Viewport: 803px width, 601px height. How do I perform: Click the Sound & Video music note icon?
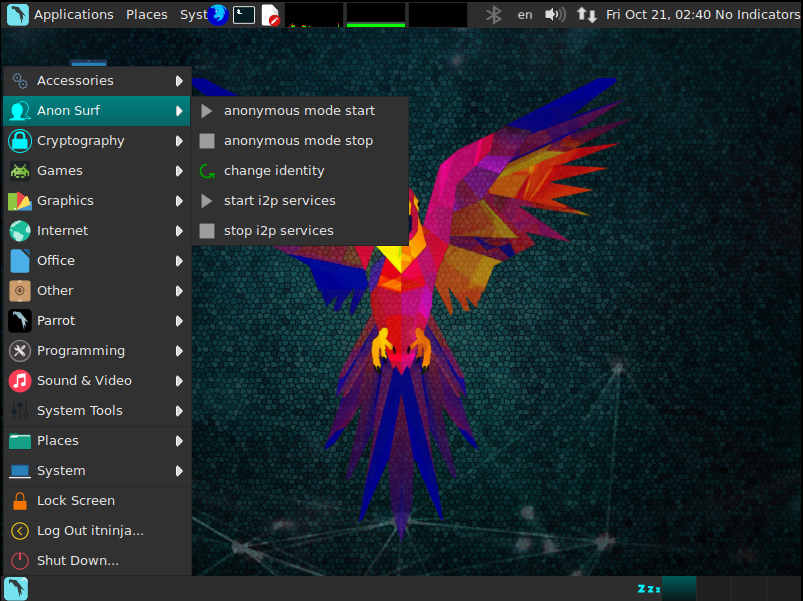(20, 381)
